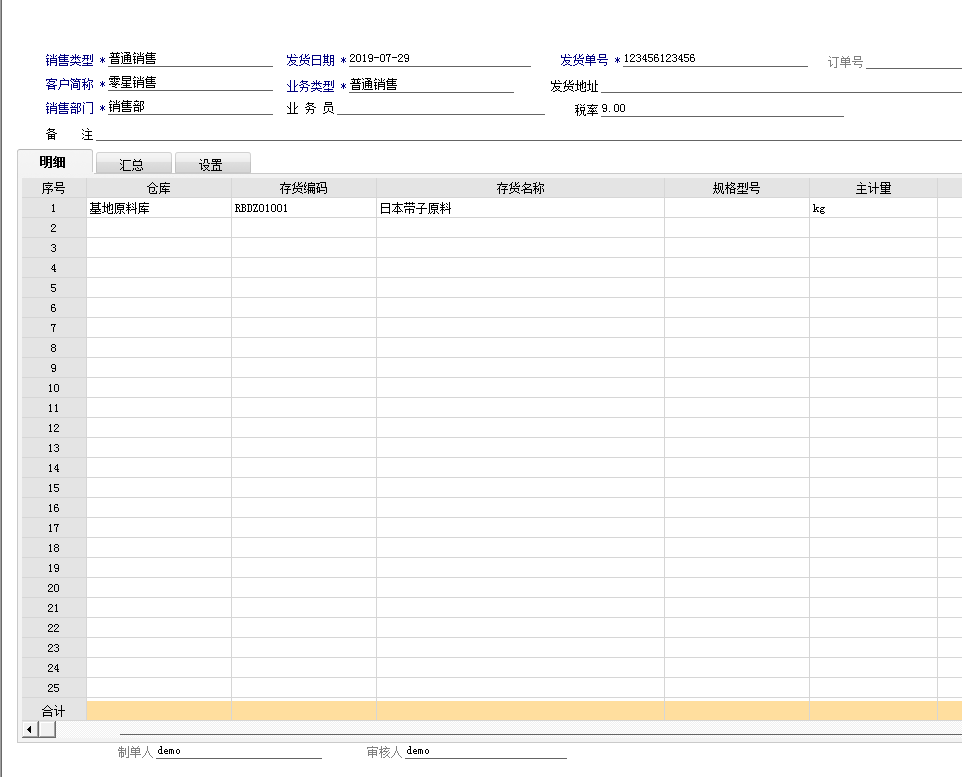Viewport: 962px width, 777px height.
Task: Click the 销售部门 label
Action: click(x=69, y=108)
